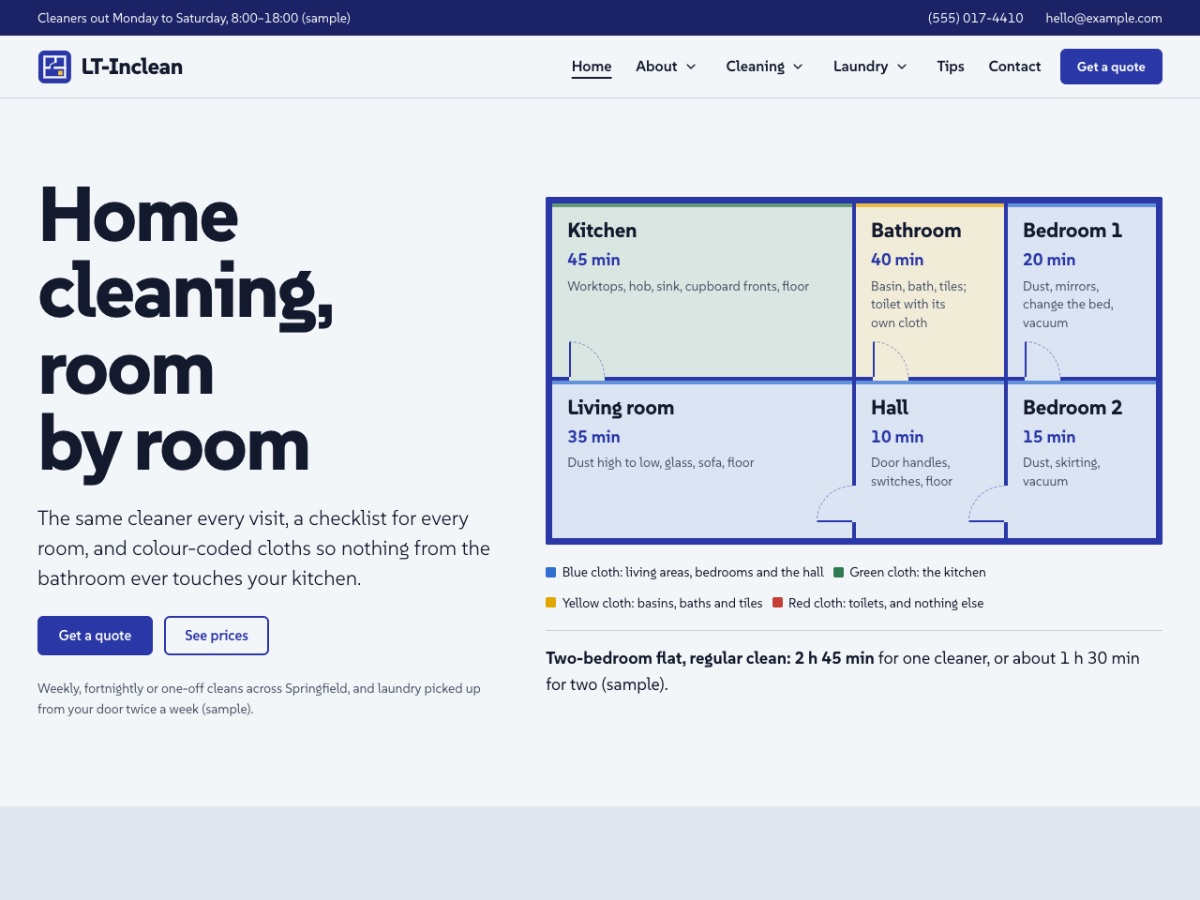Screen dimensions: 1200x900
Task: Click the Kitchen's 45 min duration
Action: pos(594,260)
